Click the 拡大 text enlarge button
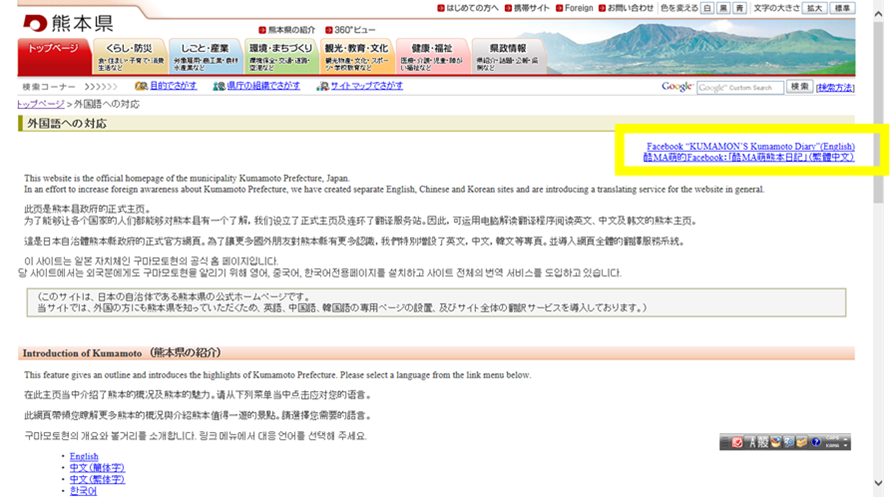This screenshot has height=497, width=891. coord(816,8)
